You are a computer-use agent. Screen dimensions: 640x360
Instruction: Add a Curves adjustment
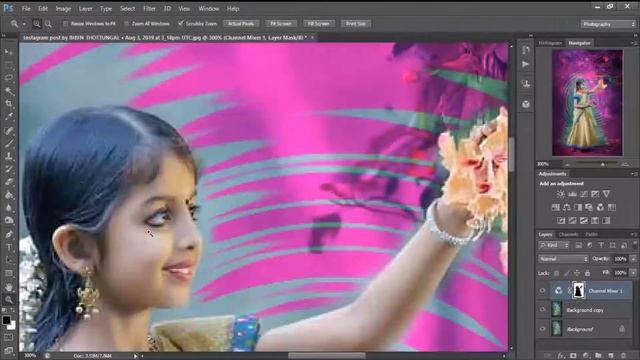584,194
